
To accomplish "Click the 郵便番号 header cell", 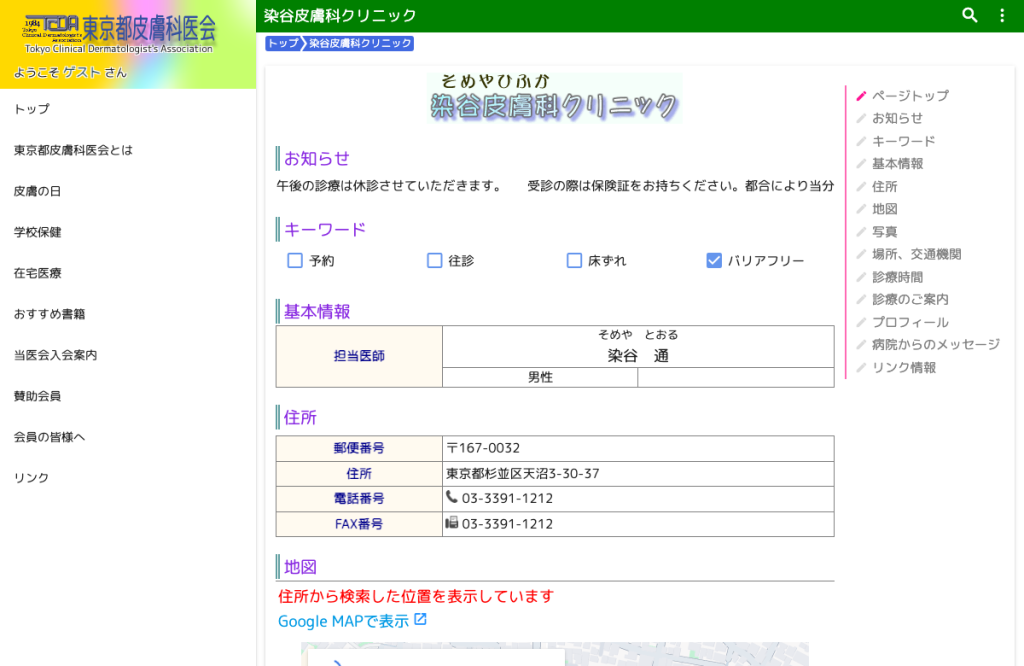I will pyautogui.click(x=359, y=448).
